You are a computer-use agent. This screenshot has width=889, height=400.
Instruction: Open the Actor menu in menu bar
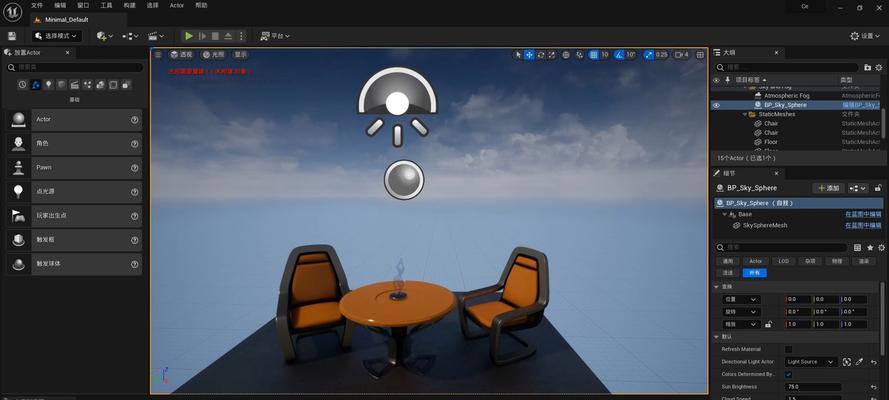click(177, 5)
